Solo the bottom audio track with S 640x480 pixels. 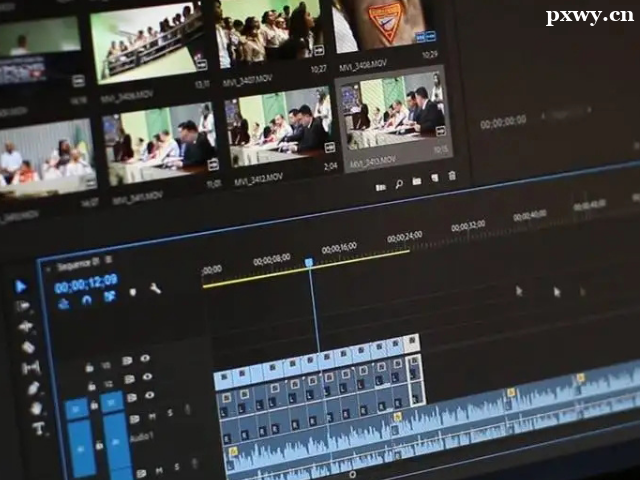point(177,467)
